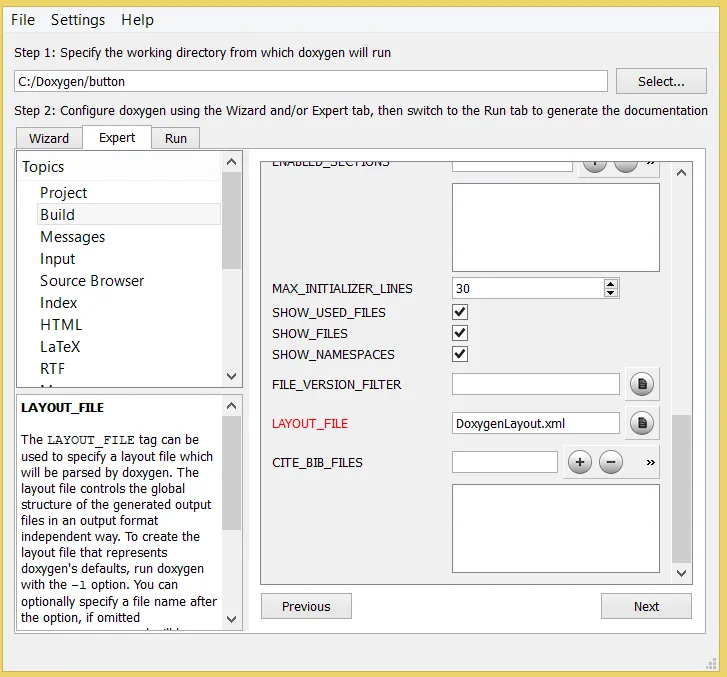Screen dimensions: 727x677
Task: Toggle SHOW_USED_FILES checkbox
Action: [460, 312]
